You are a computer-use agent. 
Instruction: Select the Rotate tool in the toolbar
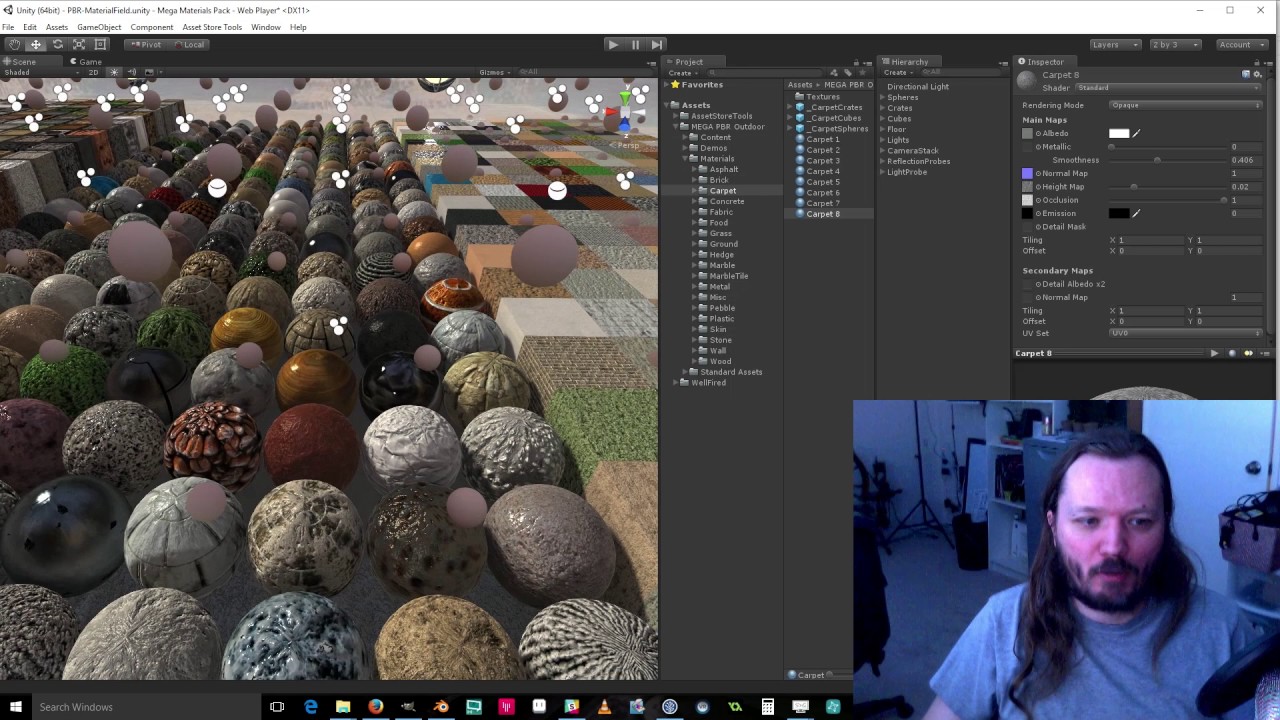(57, 44)
